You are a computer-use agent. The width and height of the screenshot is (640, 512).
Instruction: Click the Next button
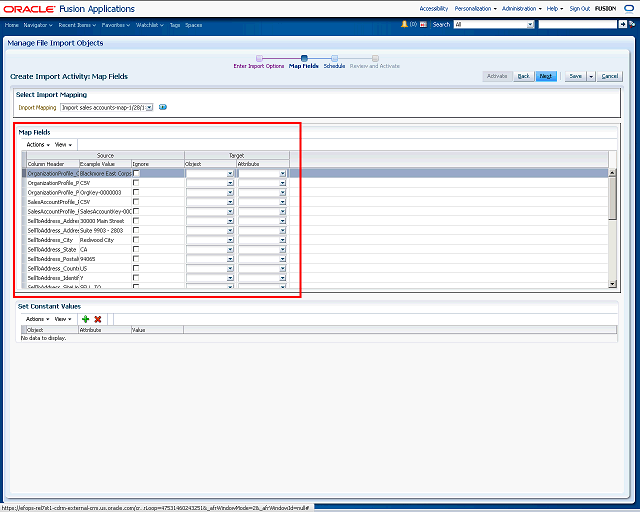coord(545,76)
